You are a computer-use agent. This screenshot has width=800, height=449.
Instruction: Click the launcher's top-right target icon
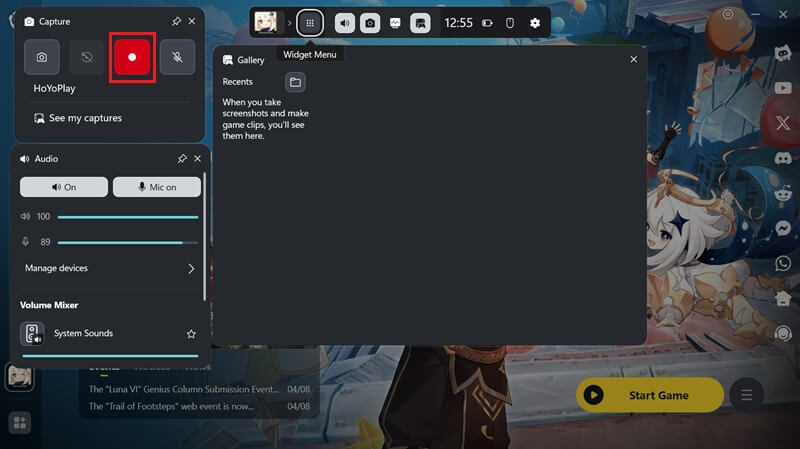tap(728, 14)
